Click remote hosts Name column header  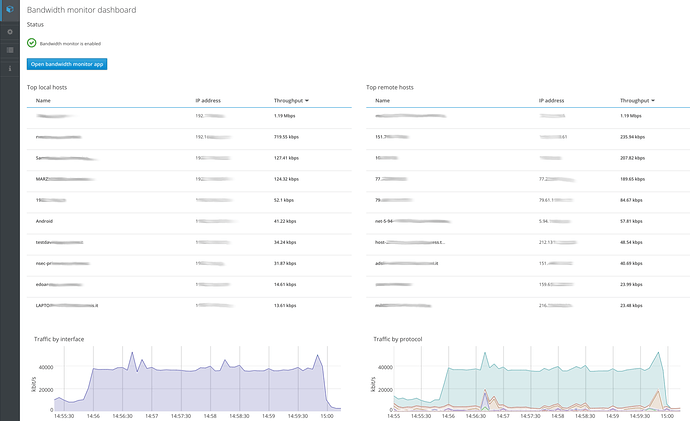tap(382, 101)
